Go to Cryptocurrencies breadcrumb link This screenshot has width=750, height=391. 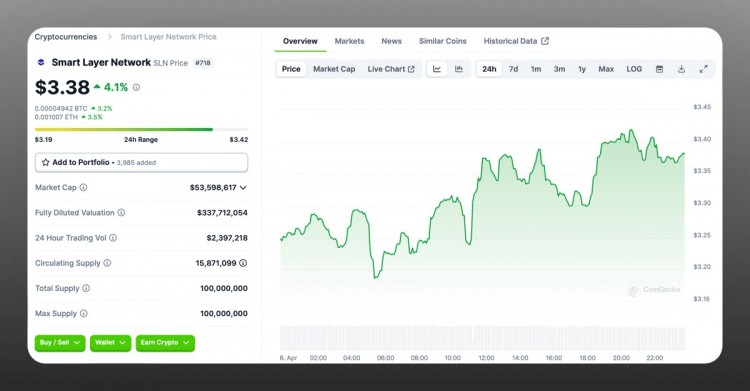pos(66,37)
